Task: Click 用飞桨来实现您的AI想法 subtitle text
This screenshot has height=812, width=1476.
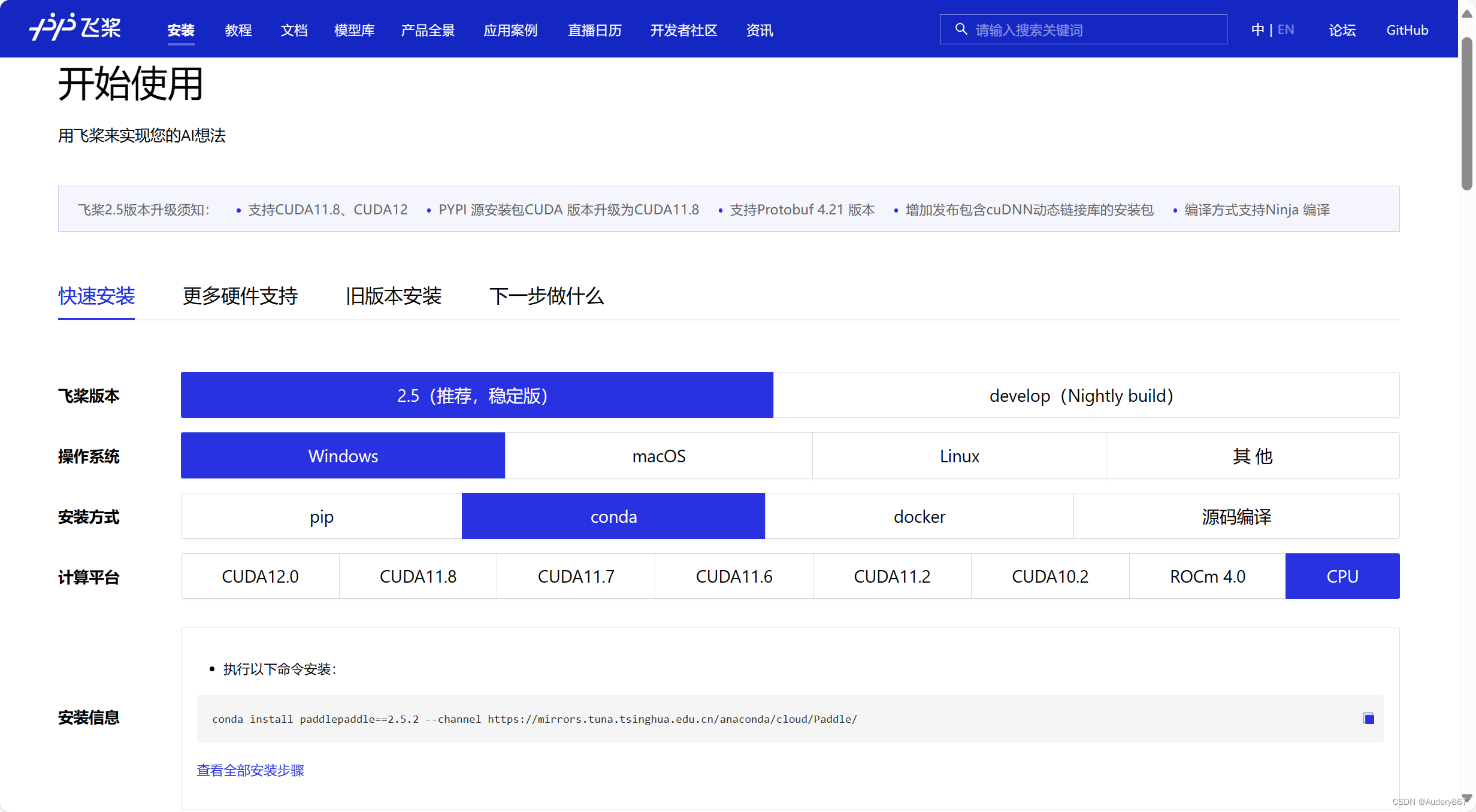Action: coord(142,135)
